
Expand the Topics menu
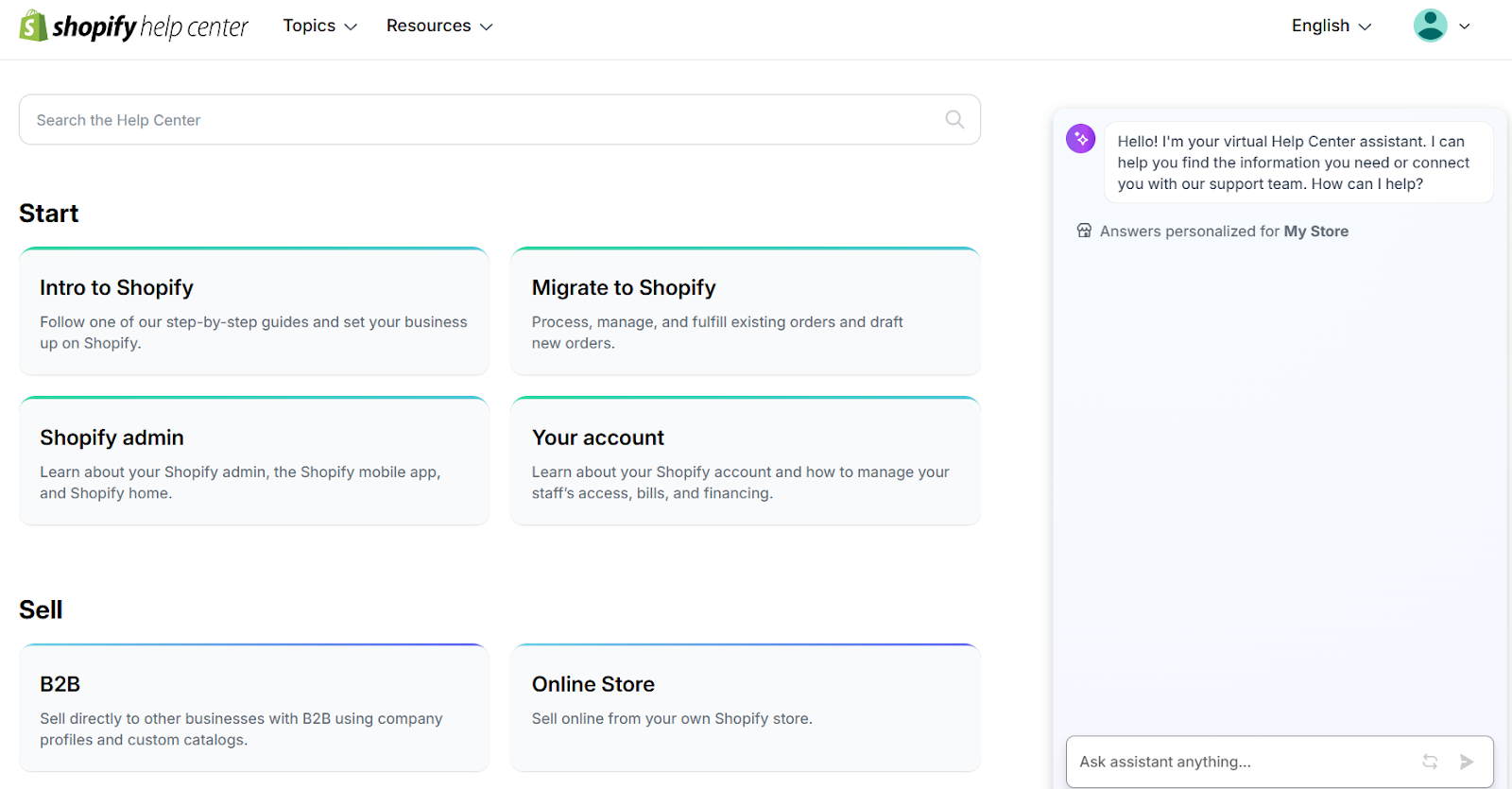(319, 26)
